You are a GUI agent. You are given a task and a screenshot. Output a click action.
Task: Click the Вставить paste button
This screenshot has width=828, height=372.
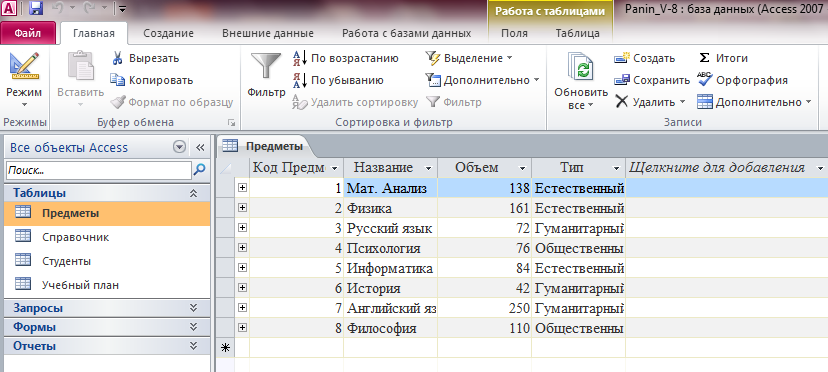[81, 79]
